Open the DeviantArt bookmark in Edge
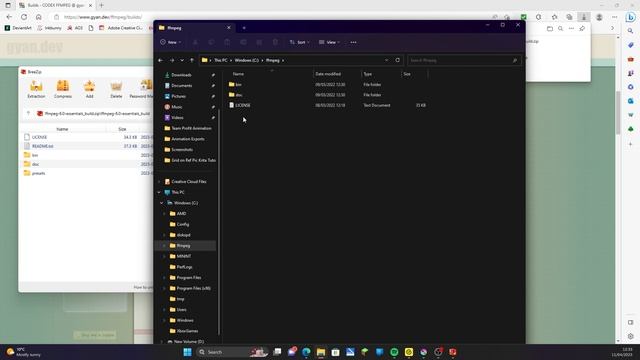The image size is (640, 360). (18, 28)
